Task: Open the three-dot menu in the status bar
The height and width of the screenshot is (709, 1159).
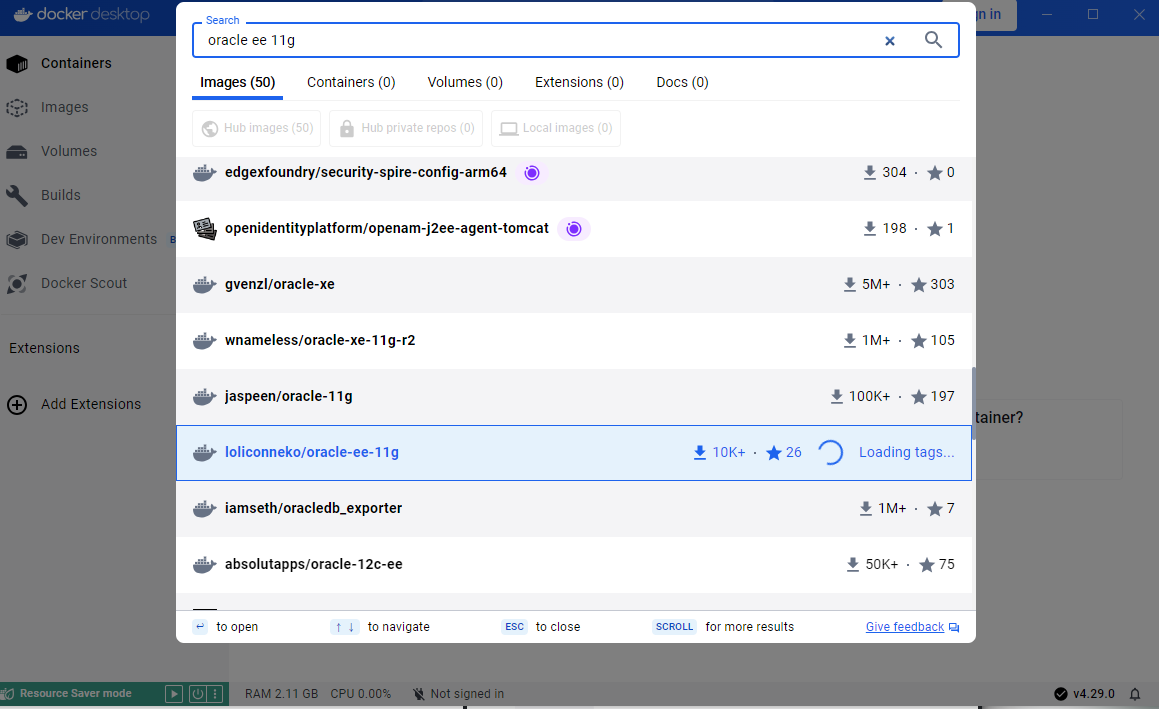Action: tap(215, 693)
